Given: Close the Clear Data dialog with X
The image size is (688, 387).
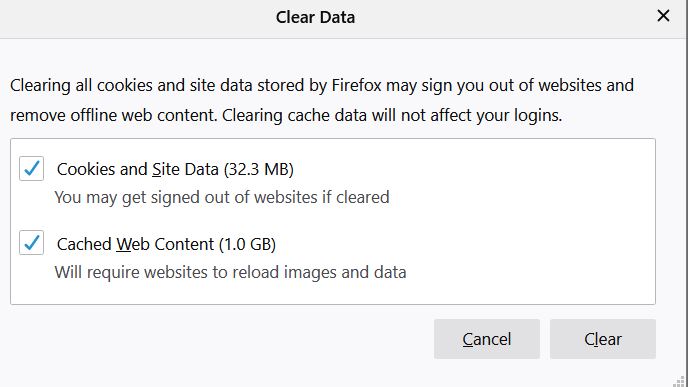Looking at the screenshot, I should (x=663, y=16).
